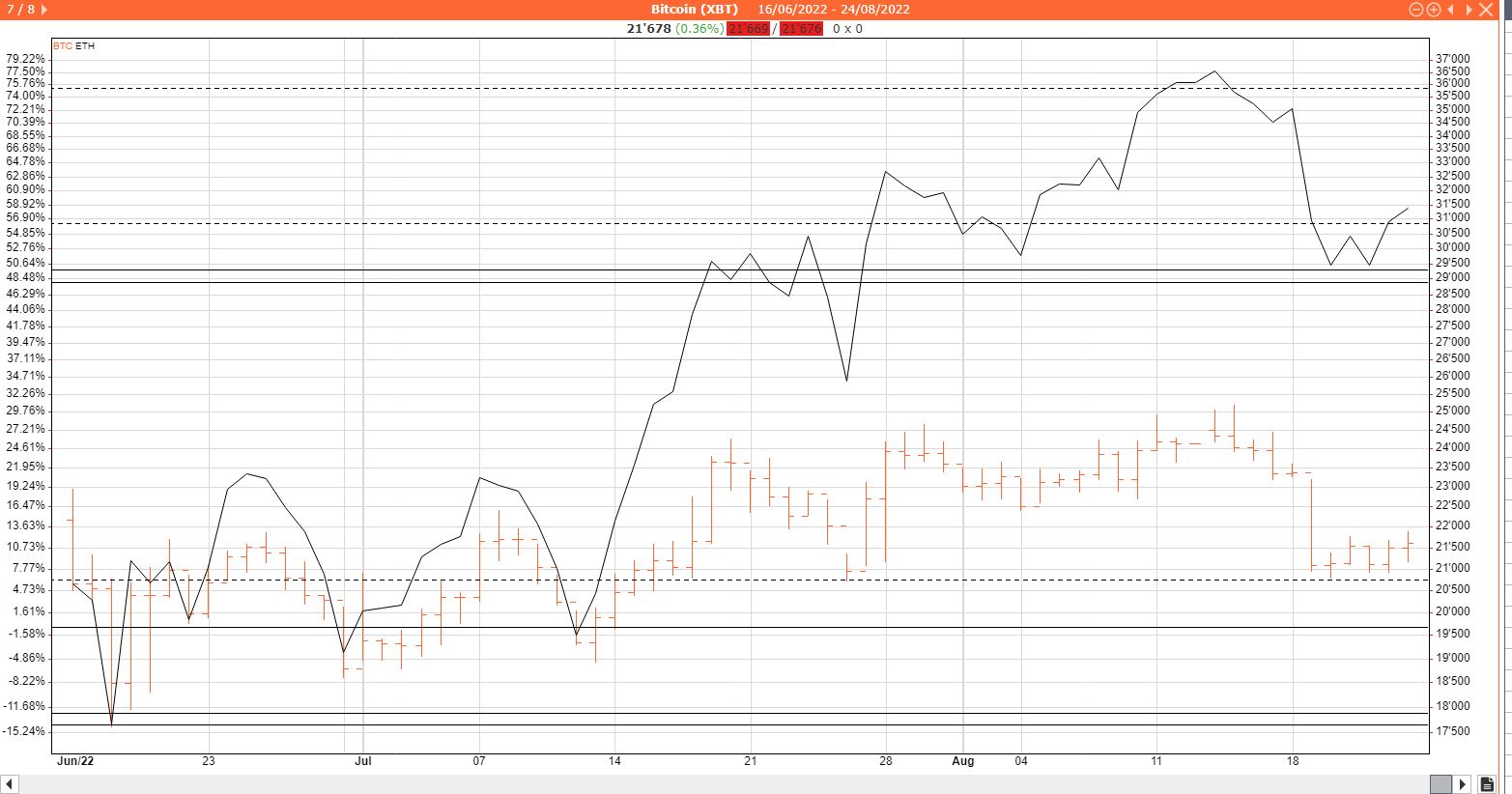1512x794 pixels.
Task: Open the document notes icon at bottom right
Action: (1488, 783)
